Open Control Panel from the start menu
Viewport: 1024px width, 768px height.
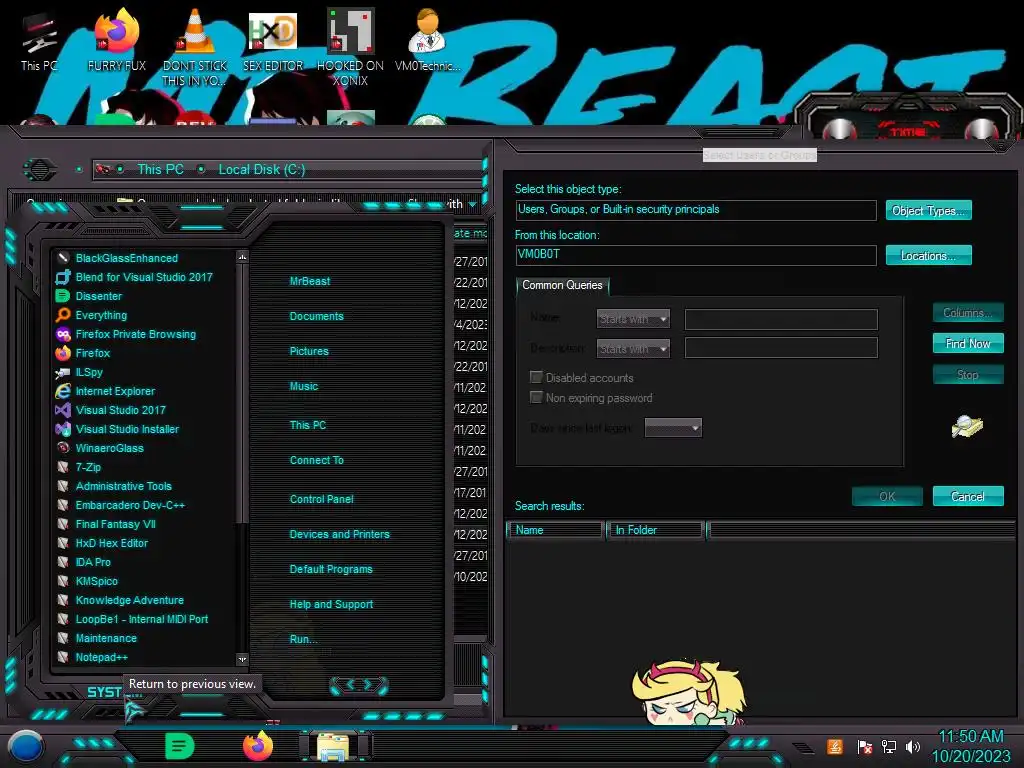click(x=321, y=499)
